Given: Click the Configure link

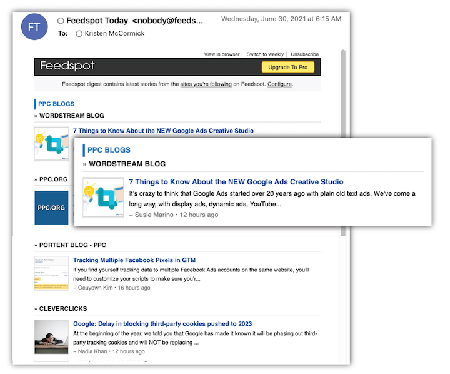Looking at the screenshot, I should [x=280, y=84].
